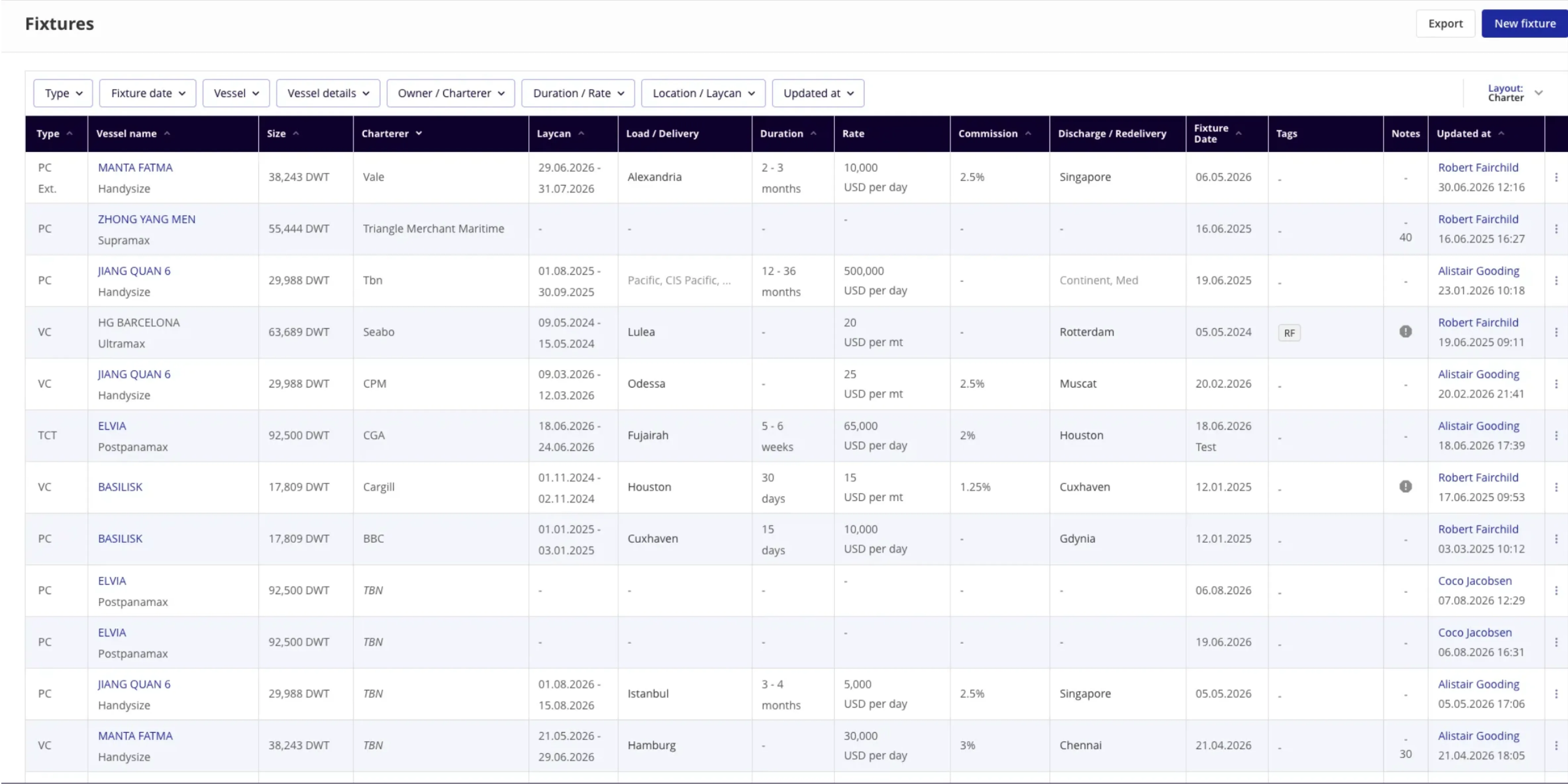
Task: Open Alistair Gooding link dated 21.04.2026
Action: click(1479, 737)
